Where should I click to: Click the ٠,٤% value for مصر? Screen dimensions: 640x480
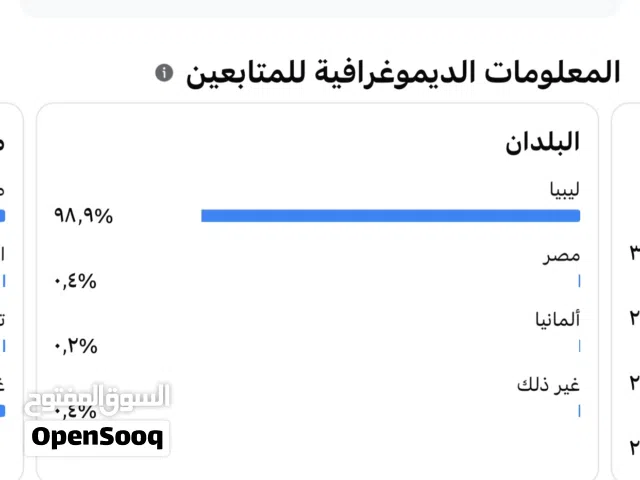tap(75, 281)
